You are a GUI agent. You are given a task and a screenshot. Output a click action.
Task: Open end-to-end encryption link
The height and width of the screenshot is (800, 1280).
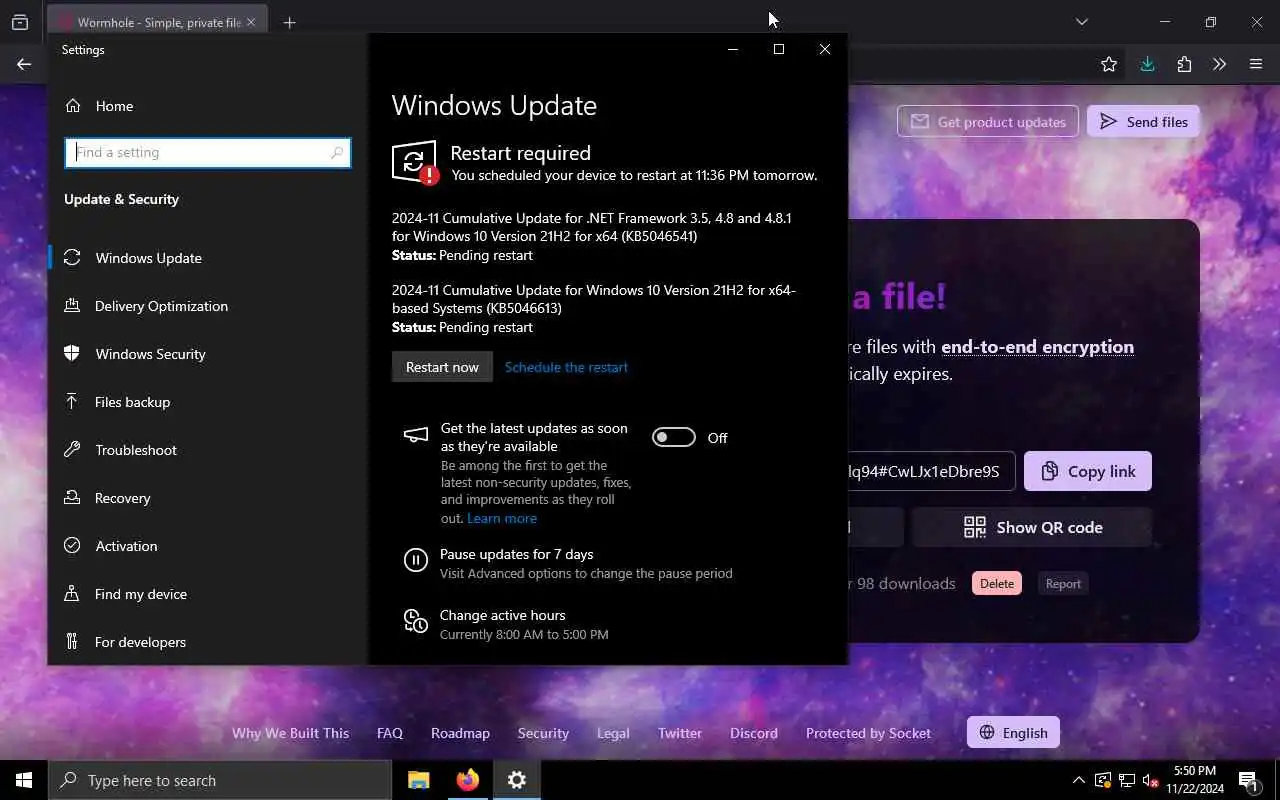coord(1037,347)
